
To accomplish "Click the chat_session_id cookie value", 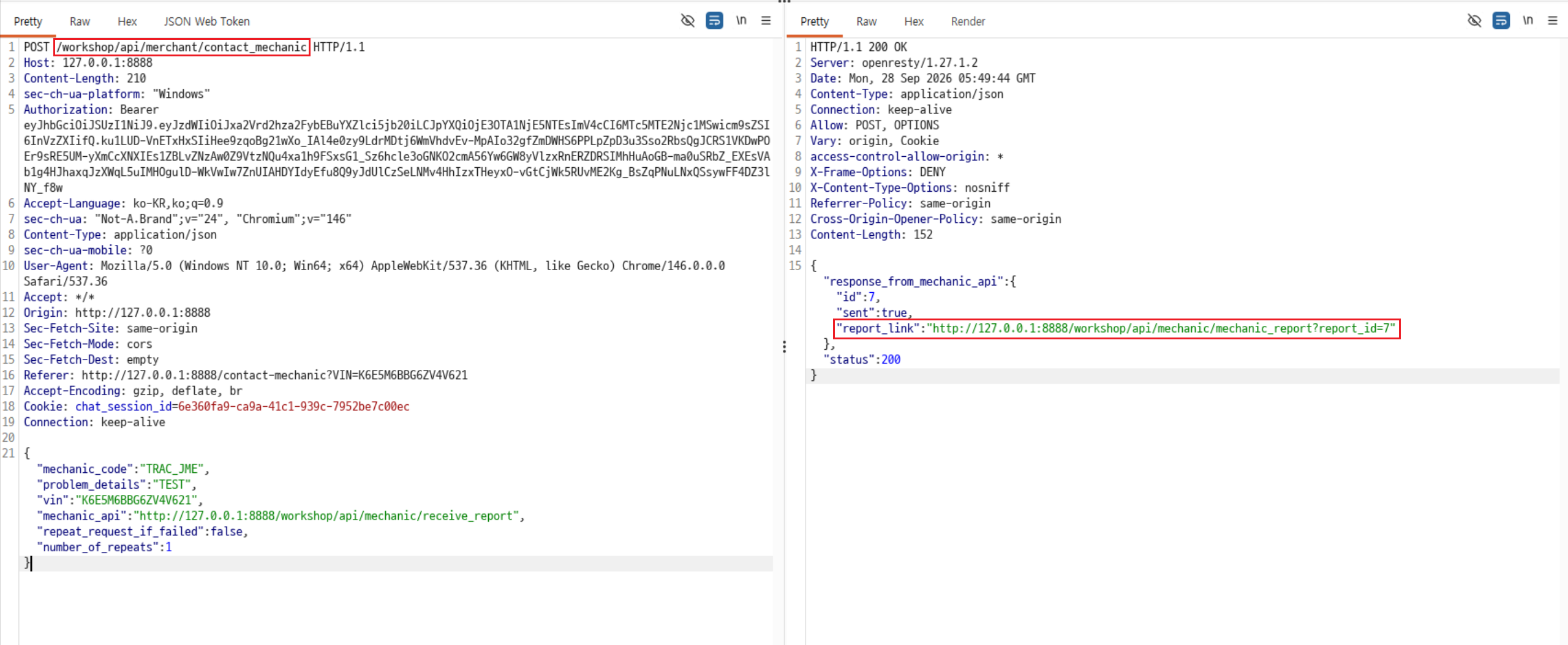I will coord(293,406).
